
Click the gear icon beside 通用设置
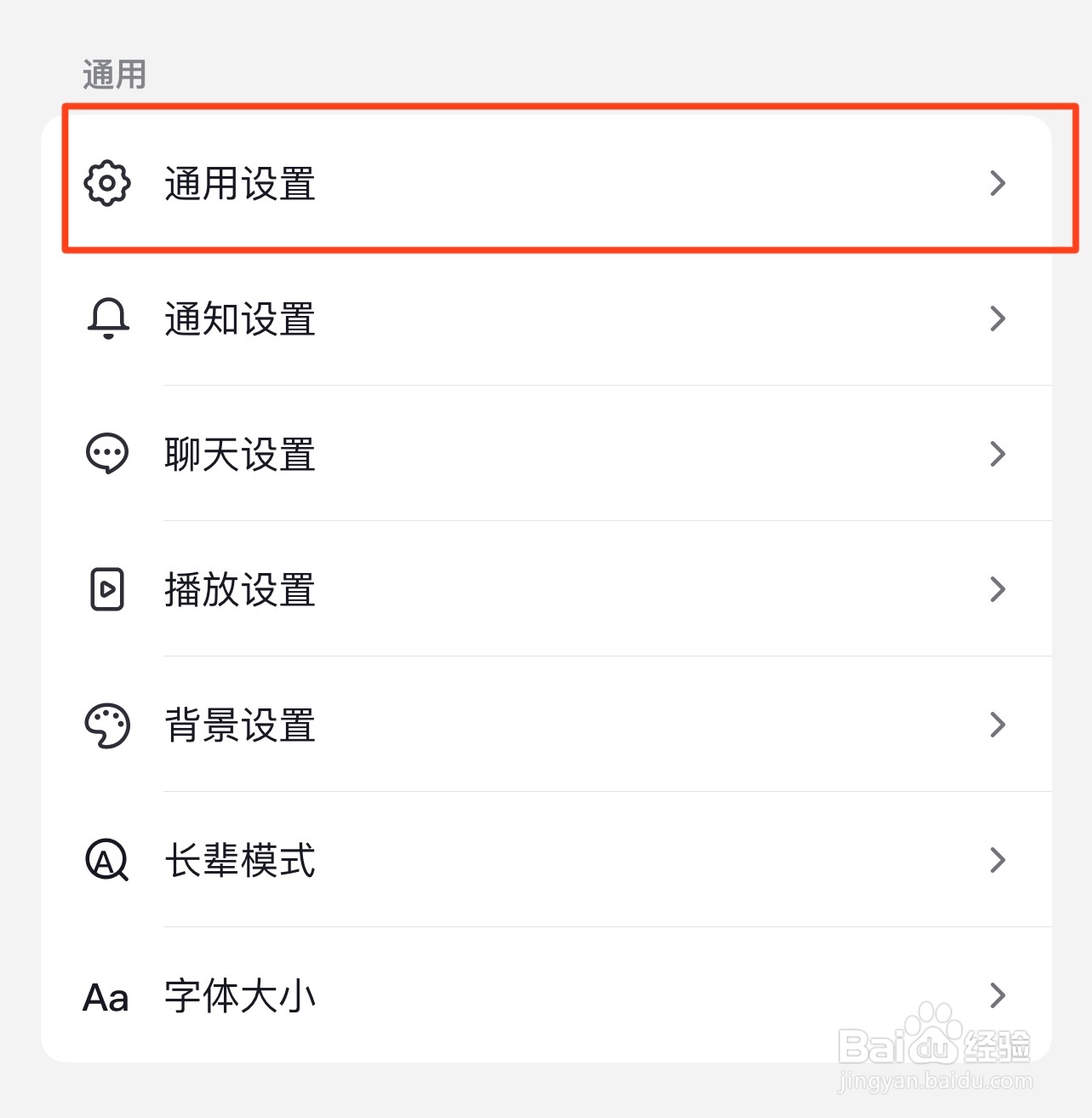pyautogui.click(x=106, y=184)
